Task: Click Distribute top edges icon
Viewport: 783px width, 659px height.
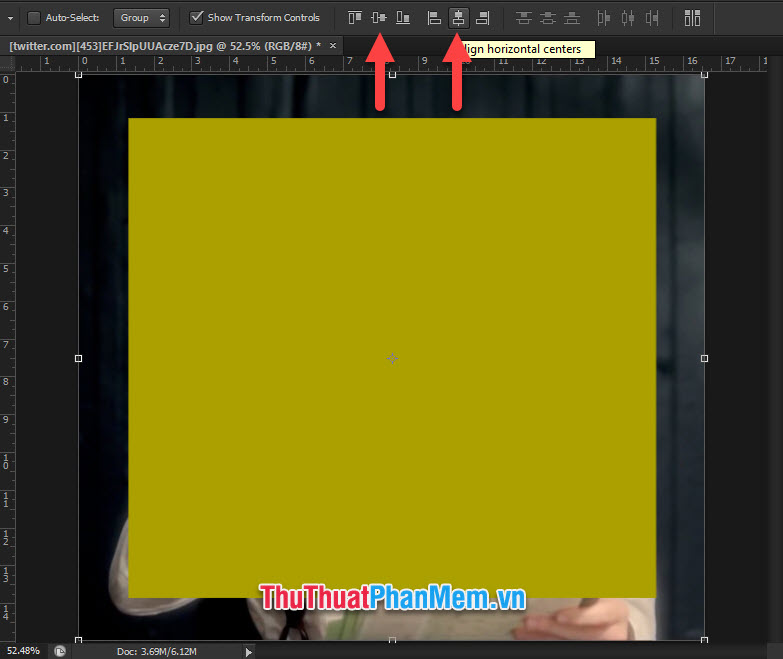Action: (523, 18)
